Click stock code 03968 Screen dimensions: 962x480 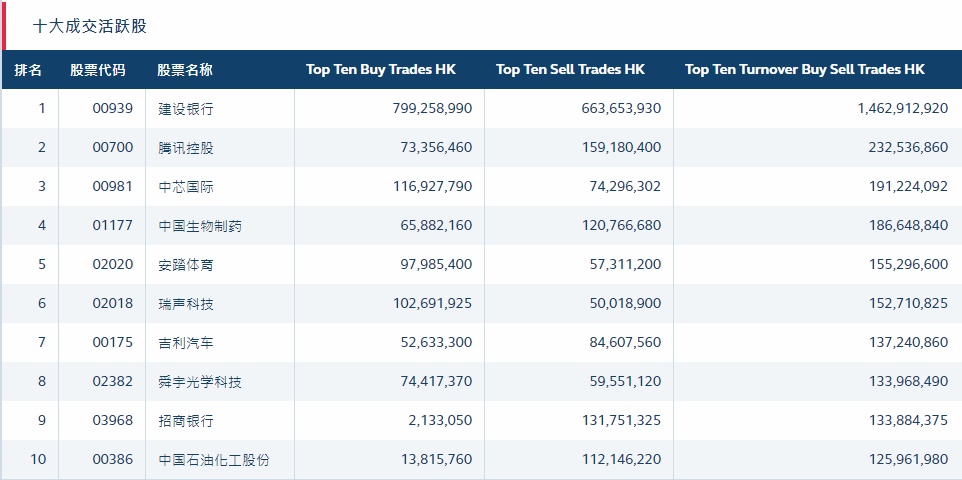click(112, 421)
